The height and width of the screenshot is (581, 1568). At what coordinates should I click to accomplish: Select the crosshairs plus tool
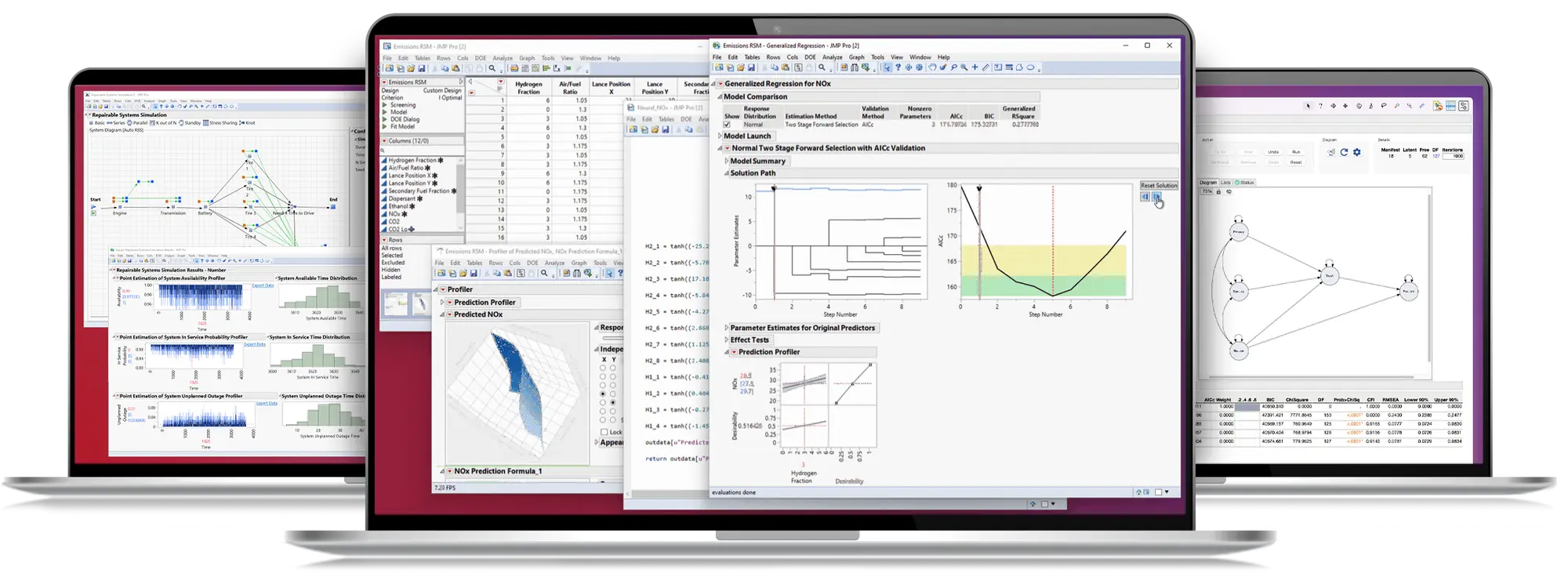[975, 68]
